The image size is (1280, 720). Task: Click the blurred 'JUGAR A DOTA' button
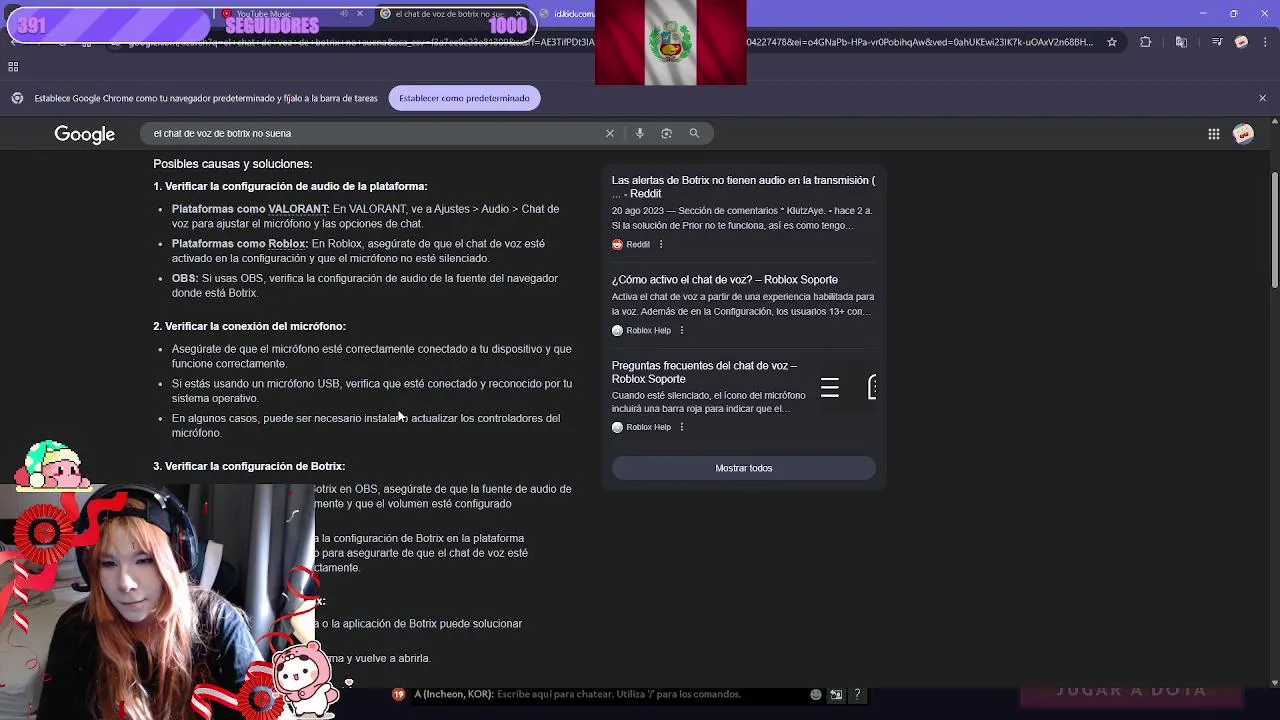[x=1131, y=690]
